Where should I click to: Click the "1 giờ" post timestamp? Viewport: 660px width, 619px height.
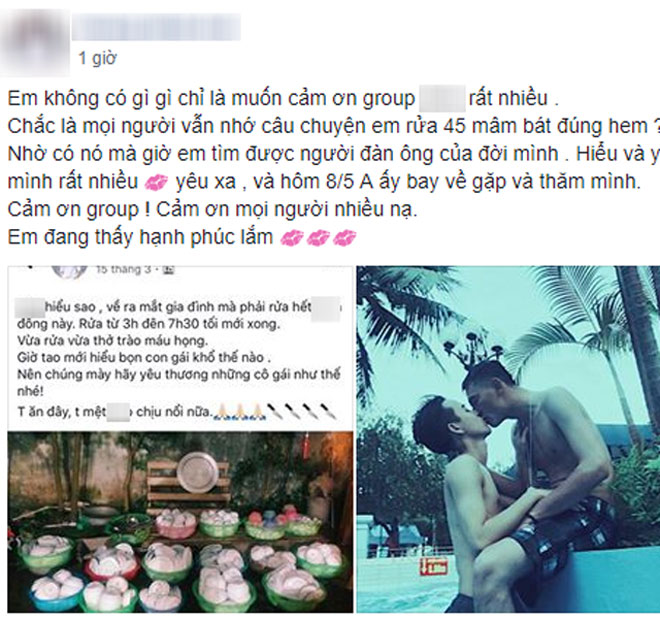97,58
